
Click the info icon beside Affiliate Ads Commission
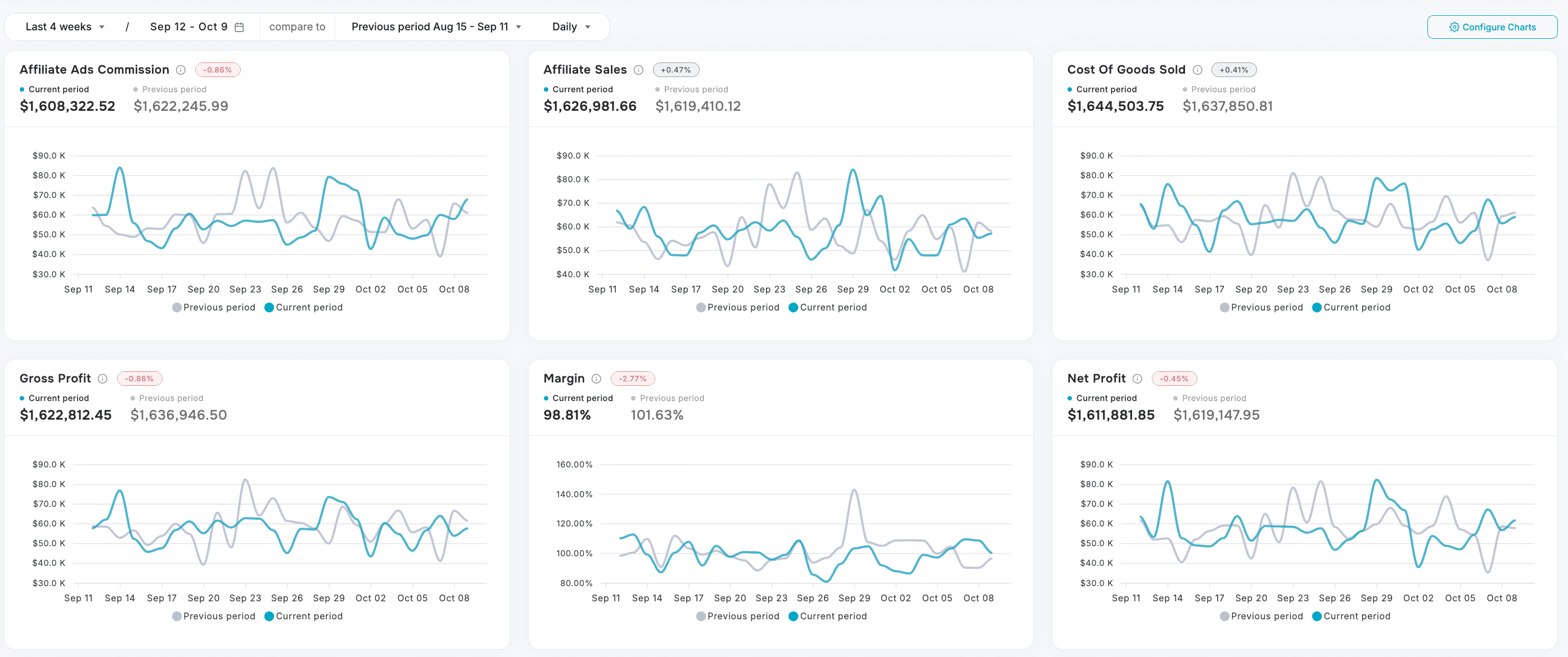point(181,69)
